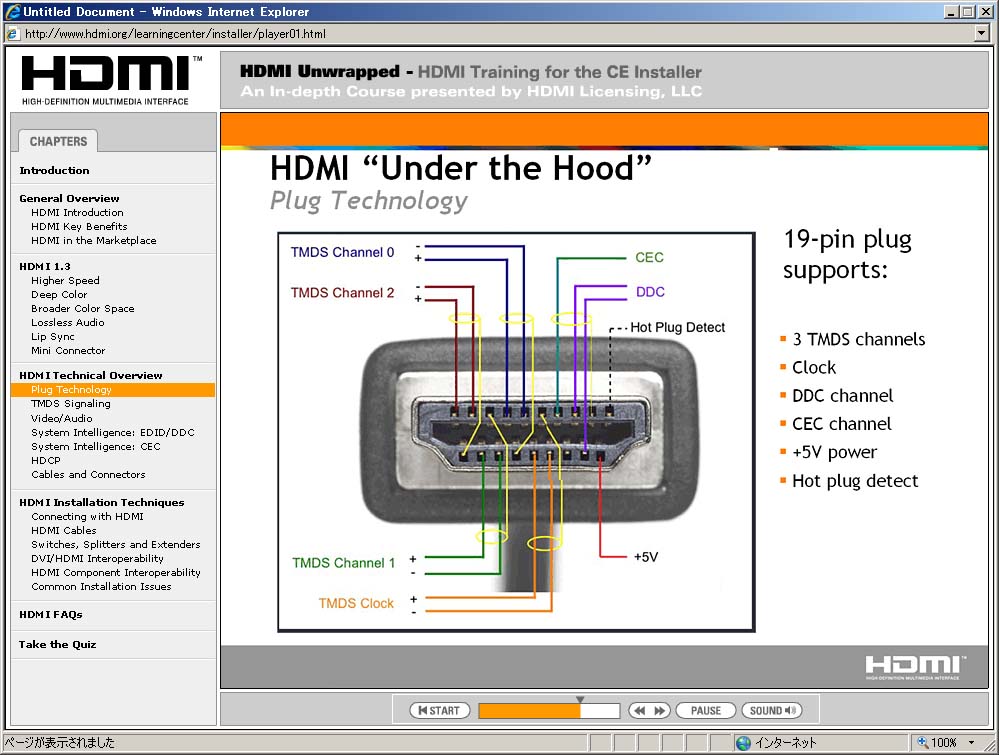Click the 'TMDS Channel 0' diagram label
The image size is (999, 755).
coord(342,252)
